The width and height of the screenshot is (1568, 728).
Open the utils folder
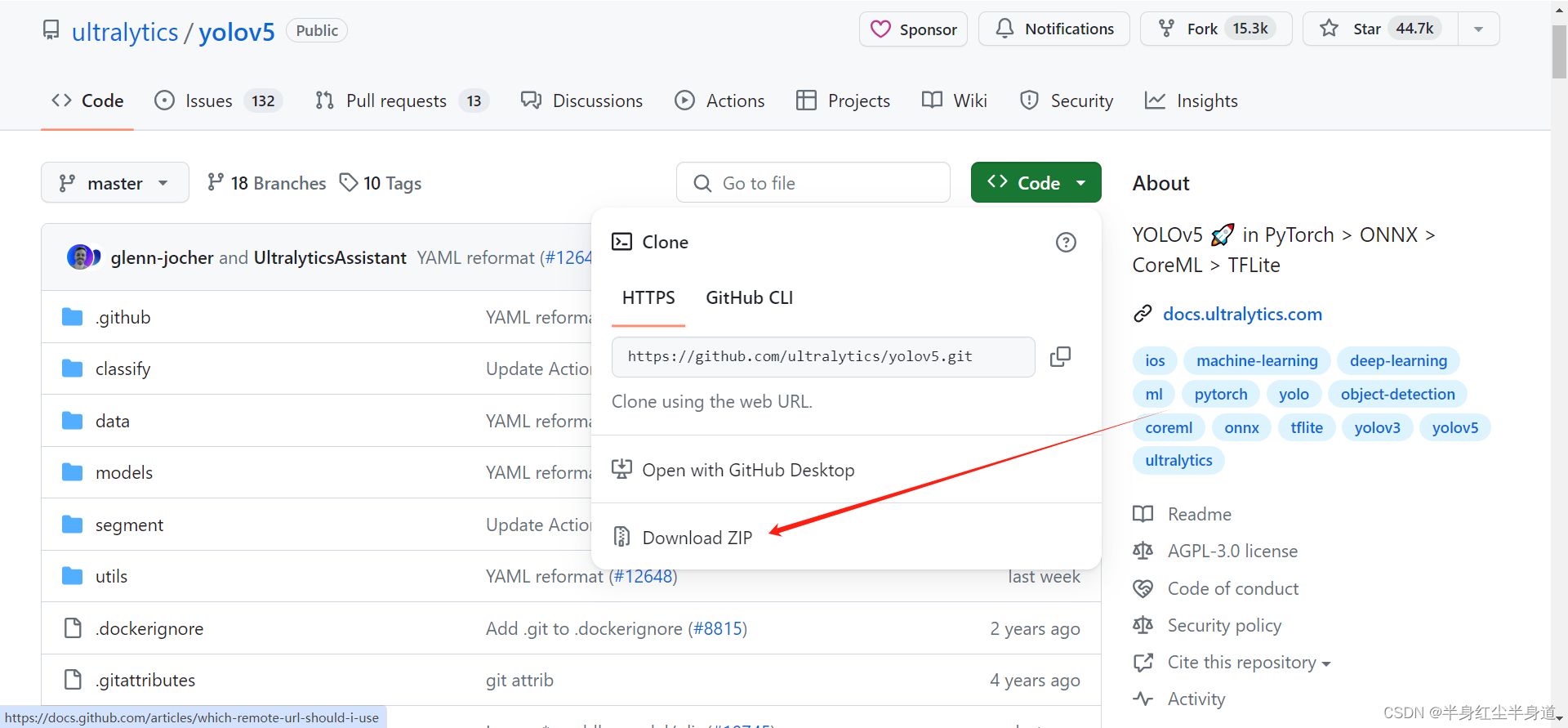tap(111, 576)
